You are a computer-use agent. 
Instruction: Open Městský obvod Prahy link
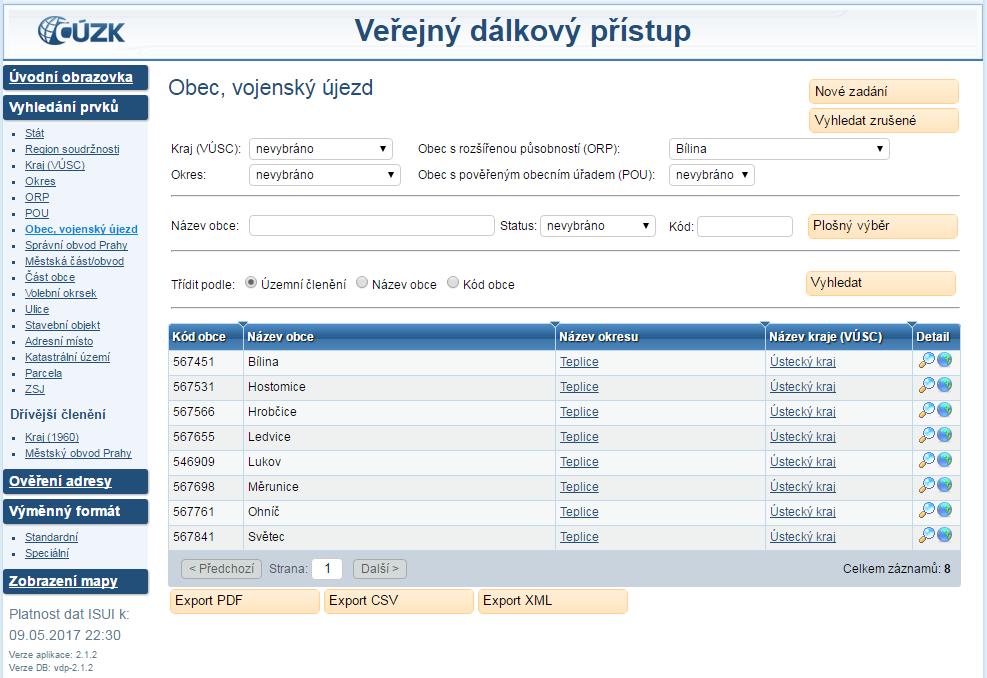coord(78,453)
